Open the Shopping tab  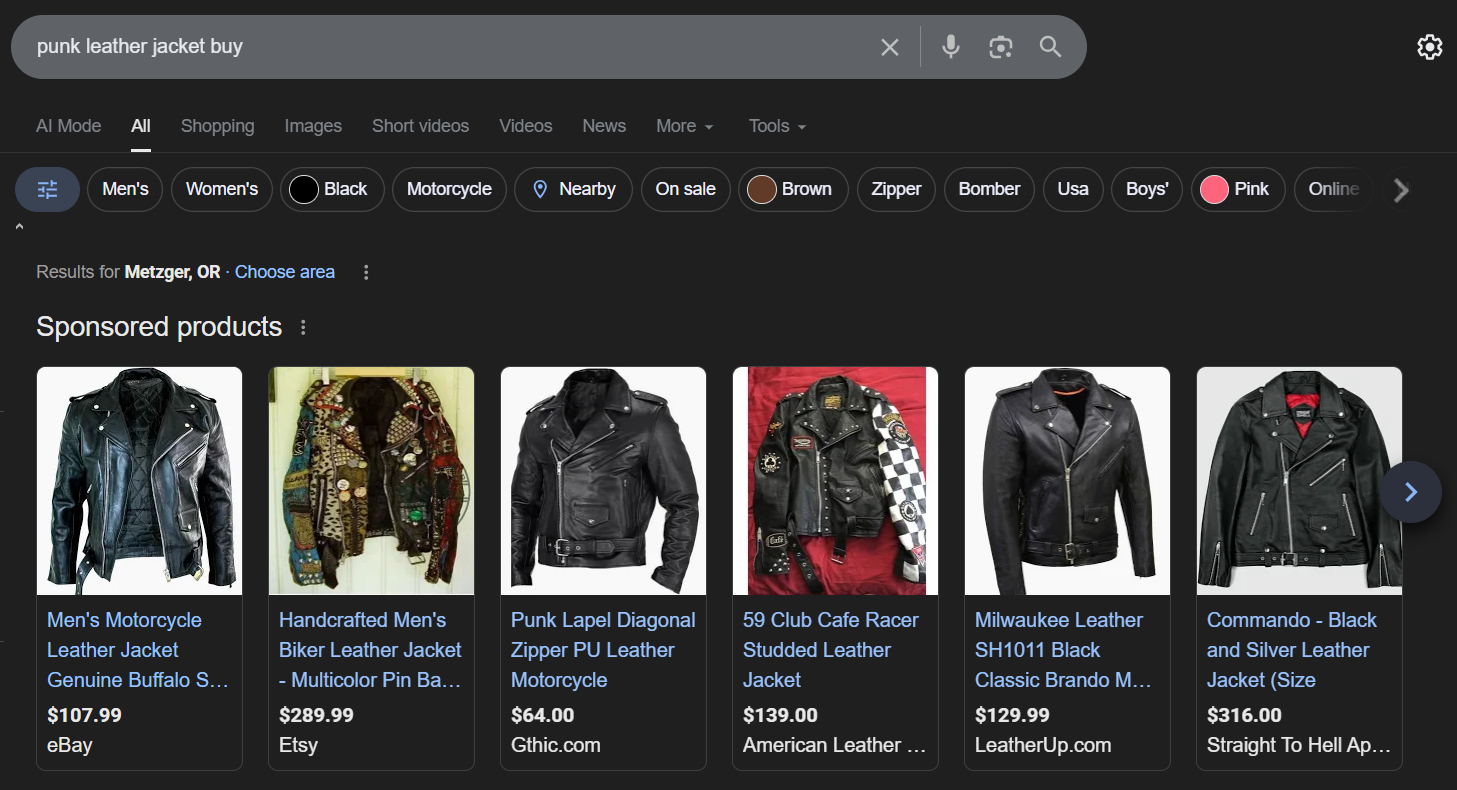[x=218, y=126]
